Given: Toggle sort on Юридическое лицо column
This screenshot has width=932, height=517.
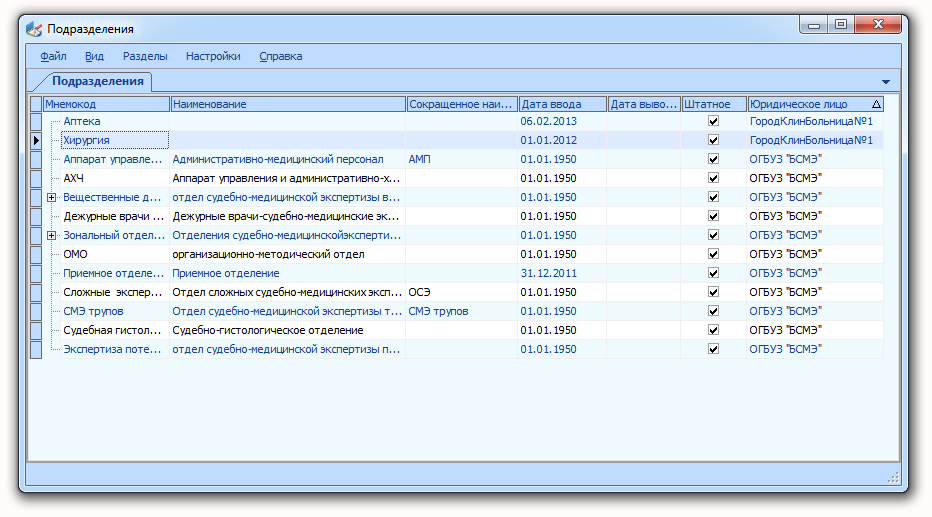Looking at the screenshot, I should [816, 104].
